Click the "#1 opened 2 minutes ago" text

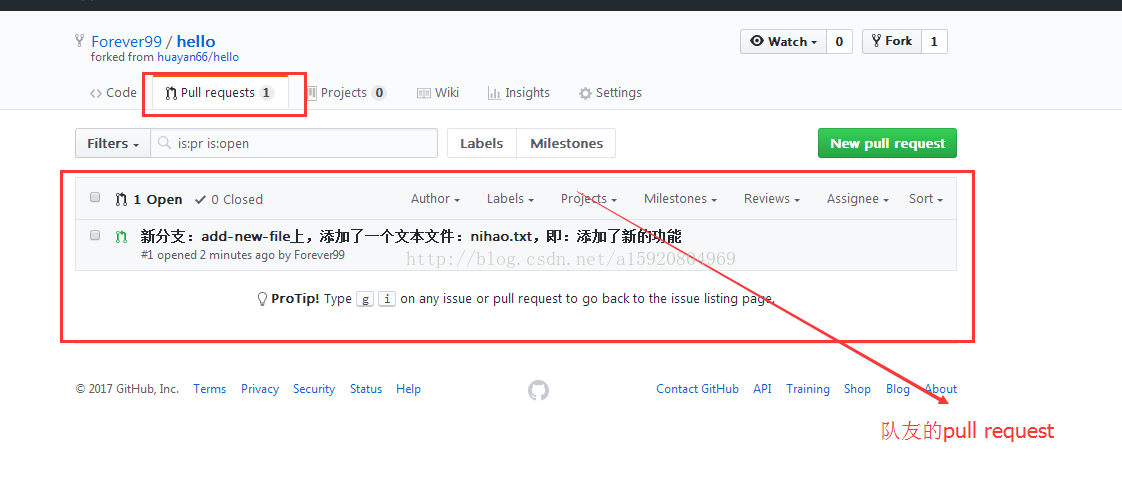208,255
